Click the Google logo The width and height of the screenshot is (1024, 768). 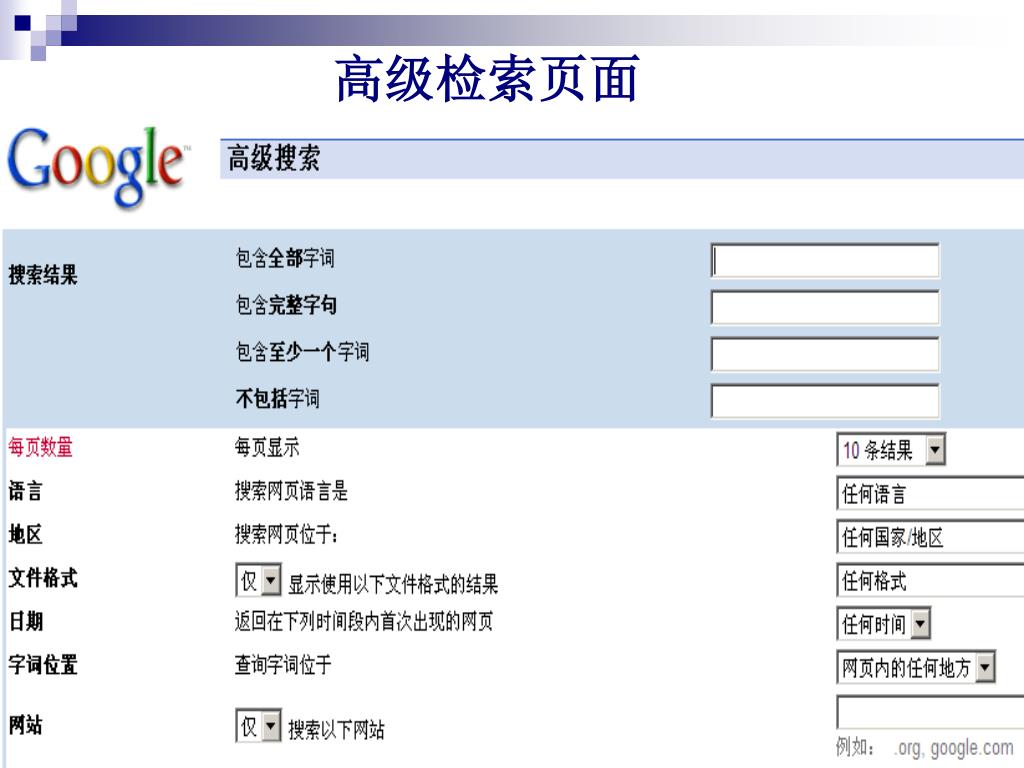(98, 167)
